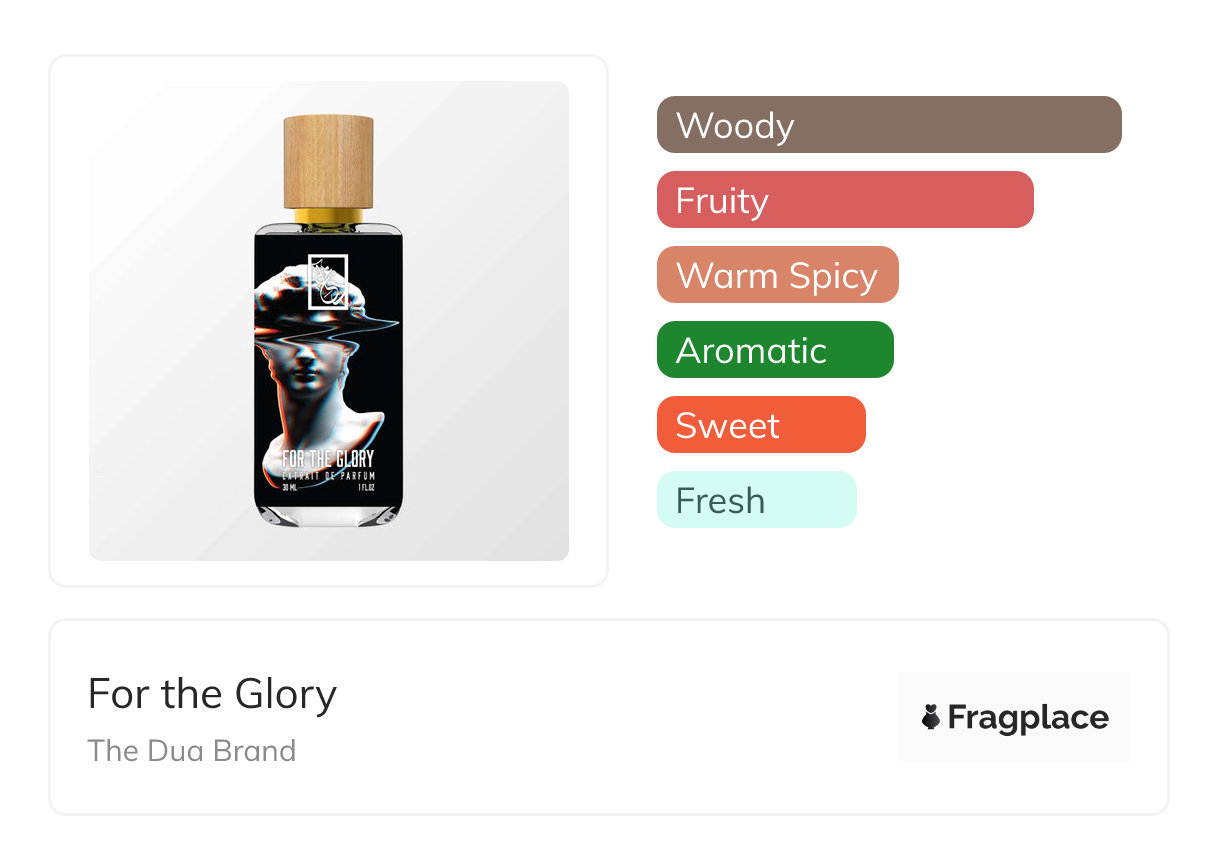The width and height of the screenshot is (1218, 864).
Task: Click the clear glass base of the bottle
Action: click(x=328, y=514)
